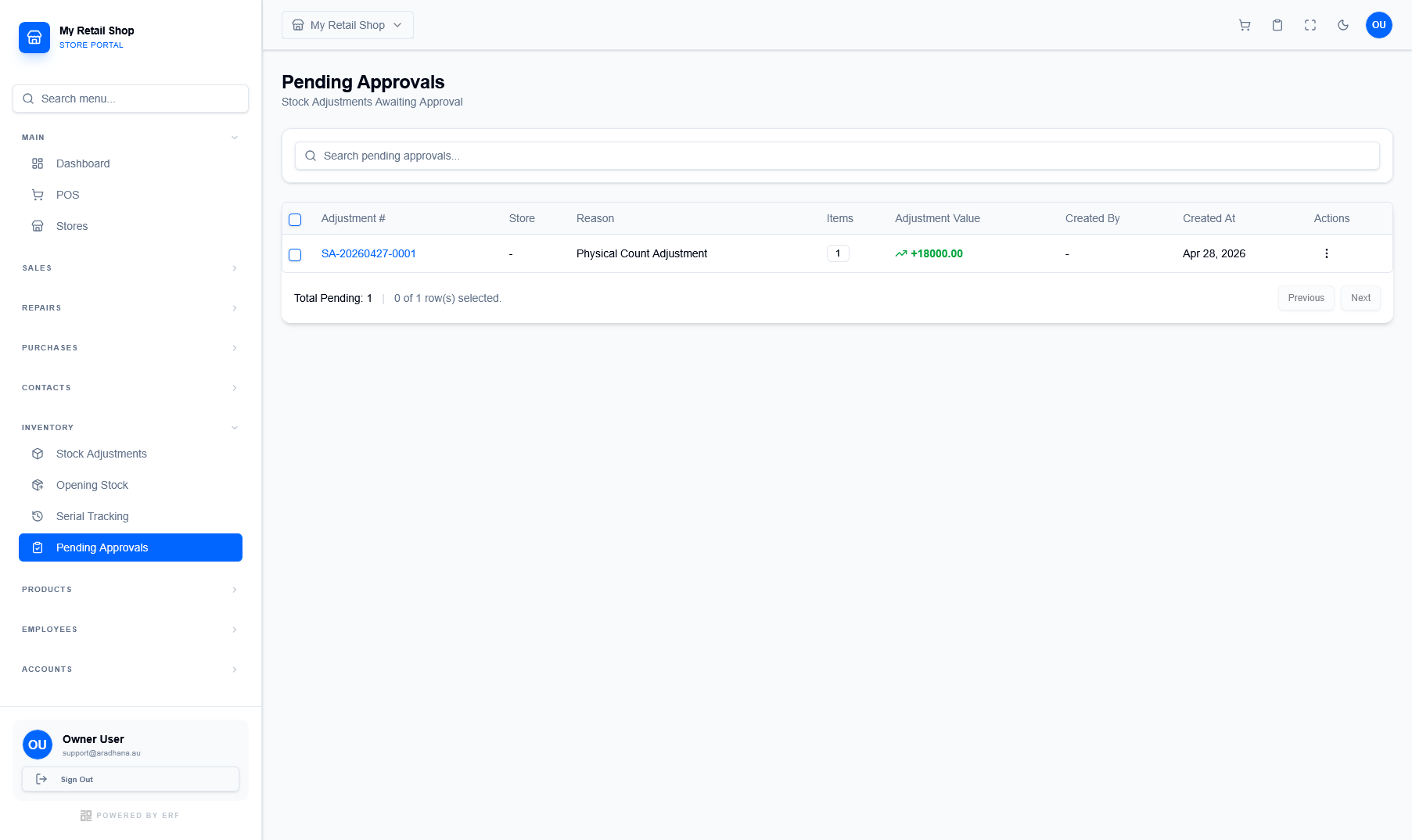1412x840 pixels.
Task: Select the SA-20260427-0001 row checkbox
Action: pyautogui.click(x=295, y=255)
